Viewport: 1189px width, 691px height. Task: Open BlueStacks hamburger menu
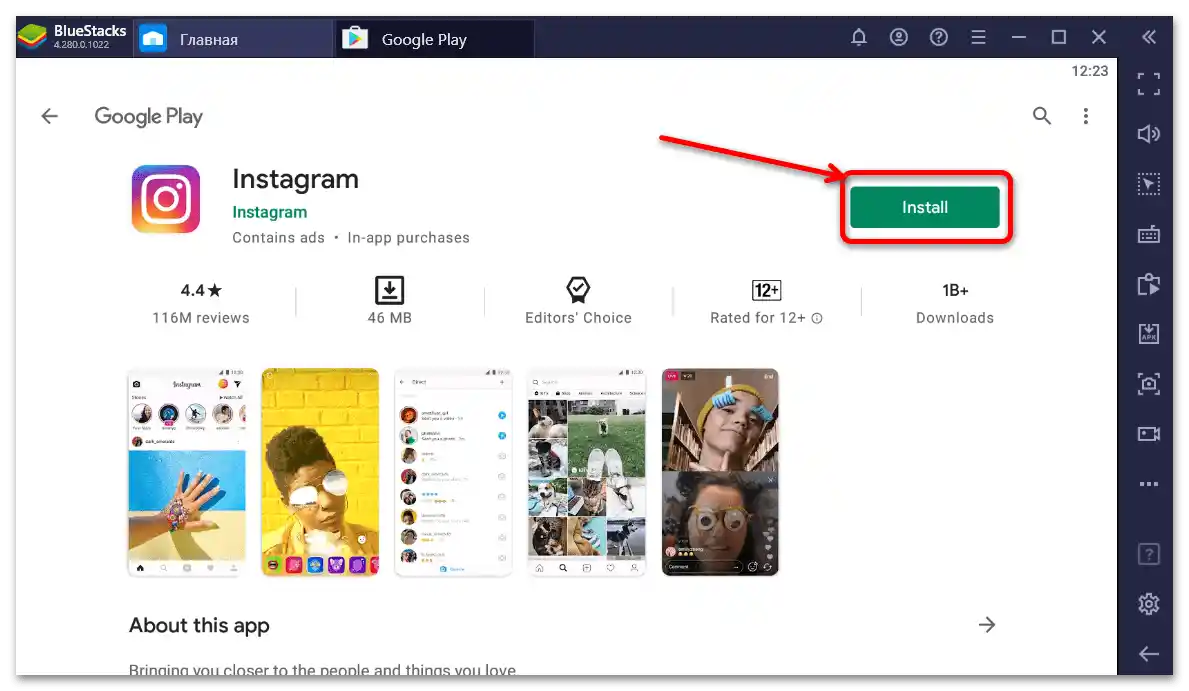tap(978, 37)
